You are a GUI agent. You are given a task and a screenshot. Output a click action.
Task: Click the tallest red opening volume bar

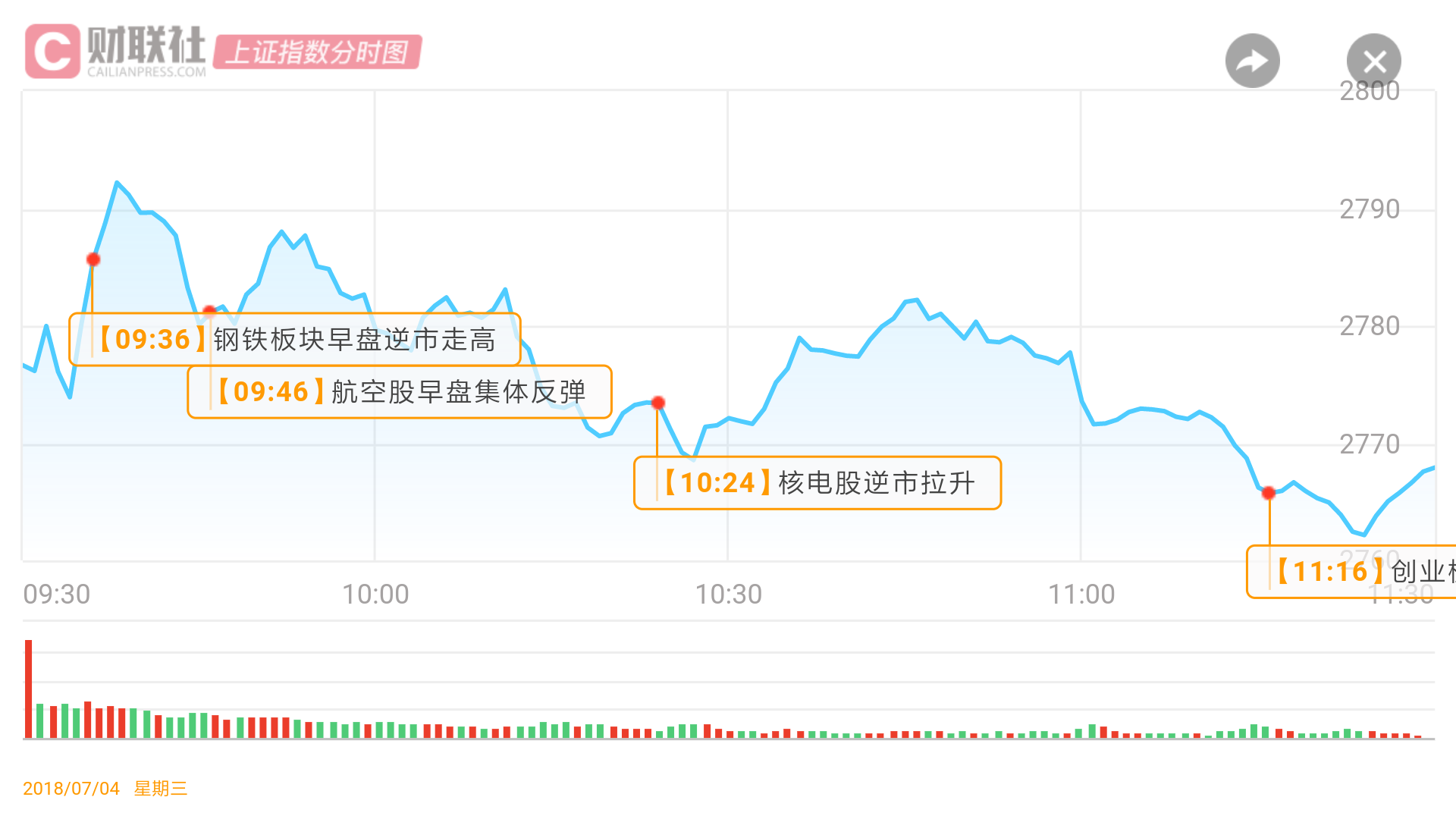click(29, 689)
